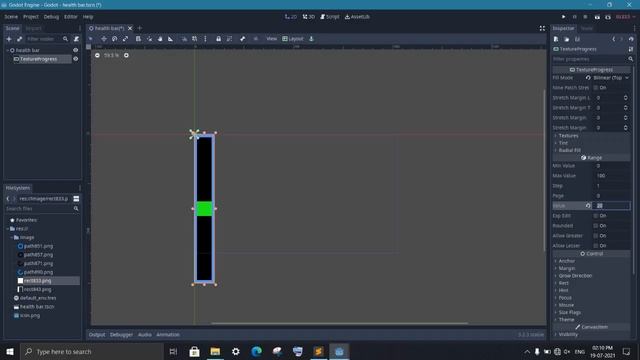Select rect833.png in FileSystem
640x360 pixels.
(37, 281)
